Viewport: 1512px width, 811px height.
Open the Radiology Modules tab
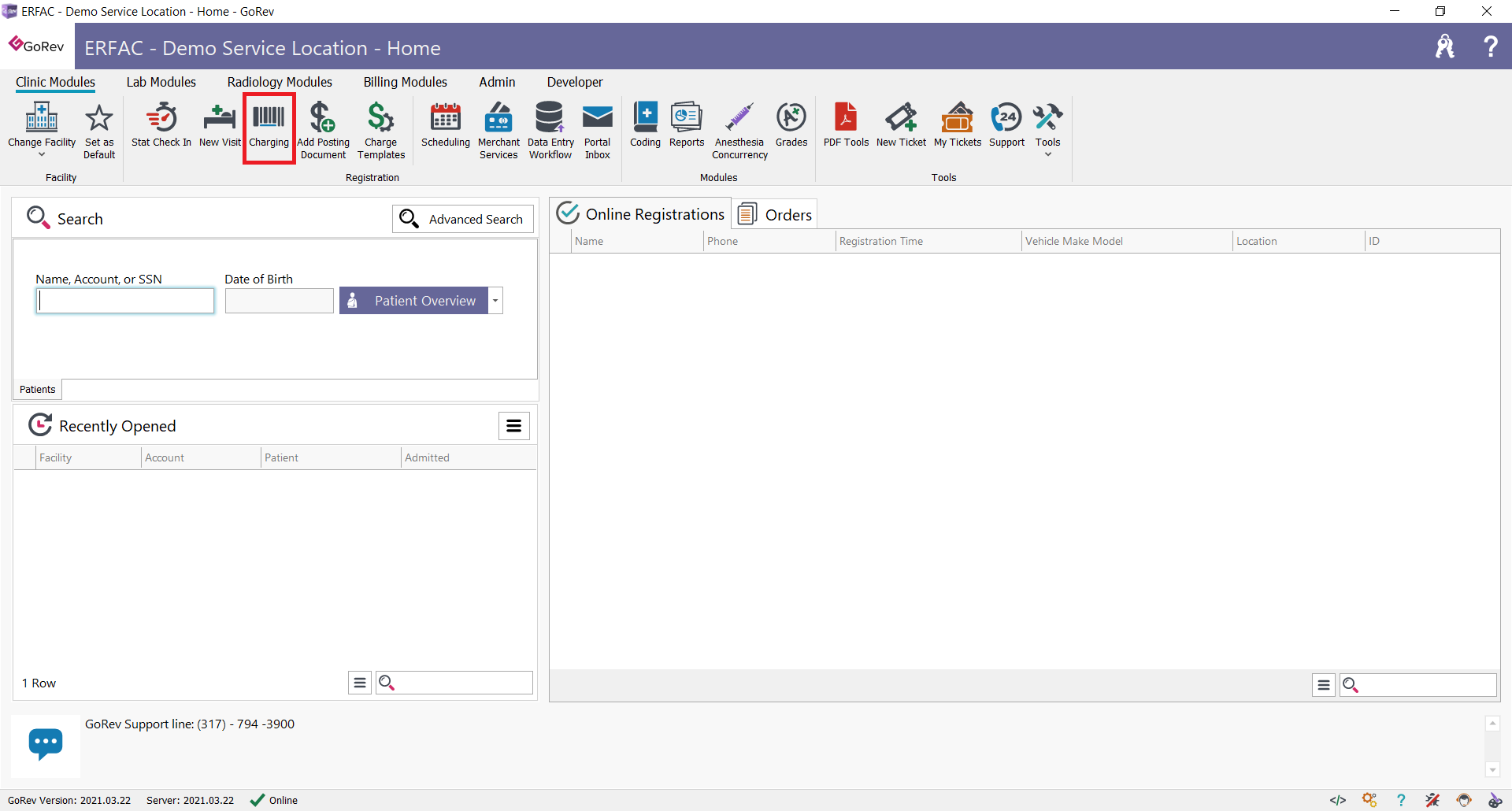click(280, 82)
